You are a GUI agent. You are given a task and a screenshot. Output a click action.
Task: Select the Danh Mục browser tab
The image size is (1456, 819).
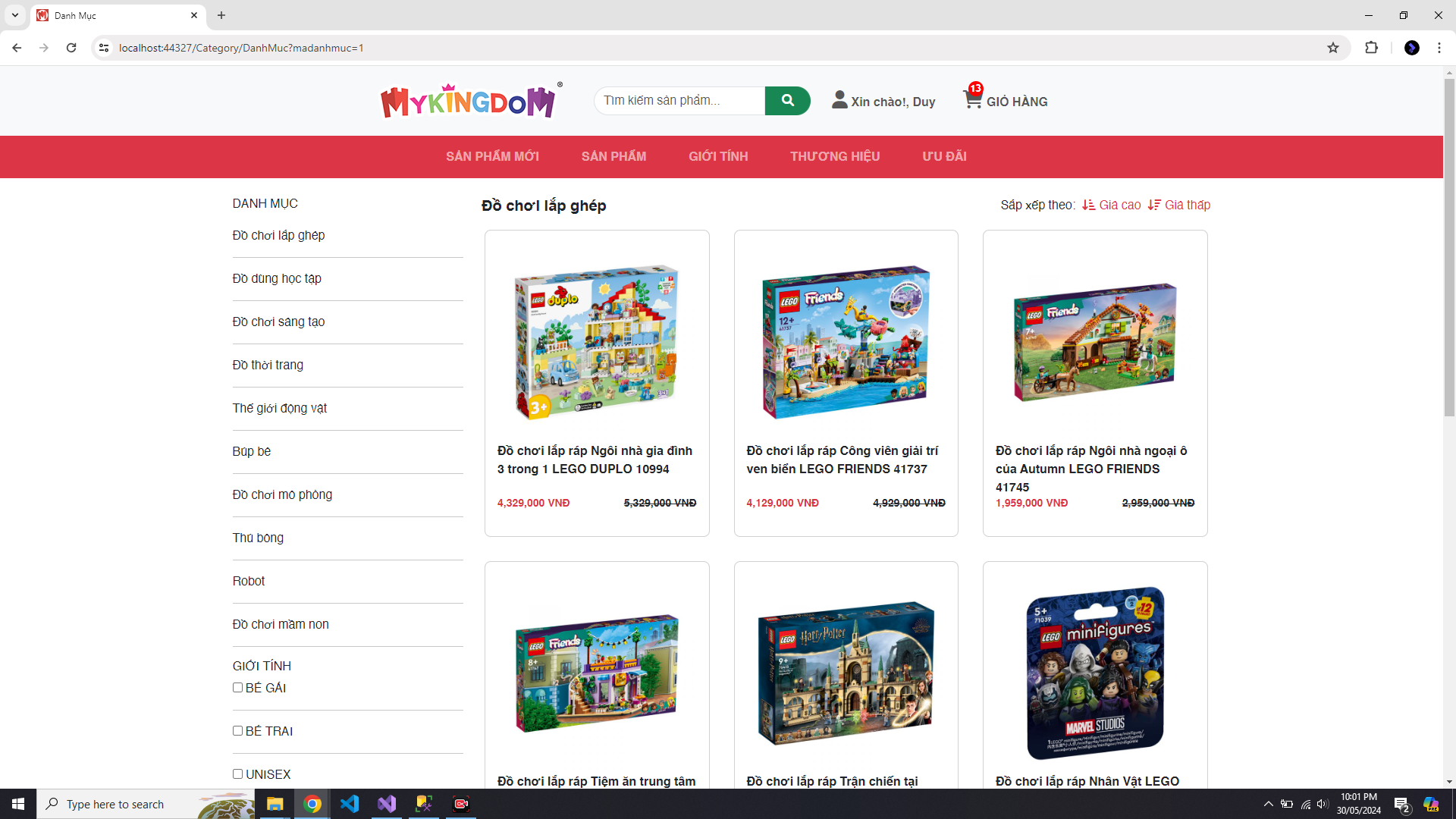pyautogui.click(x=118, y=15)
